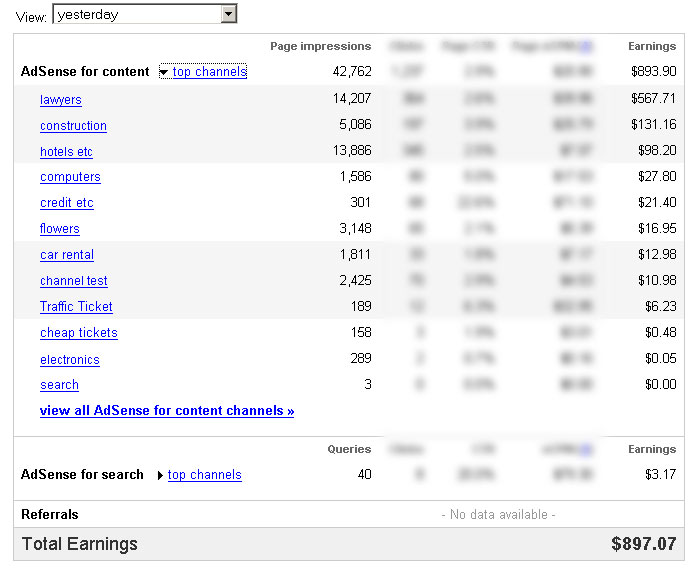Open the channel test link
This screenshot has width=695, height=568.
pos(74,281)
